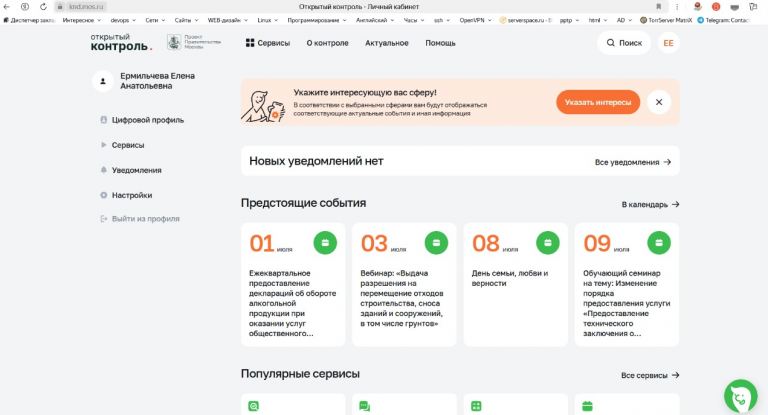Image resolution: width=768 pixels, height=415 pixels.
Task: Open the Telegram bookmark
Action: pyautogui.click(x=723, y=21)
